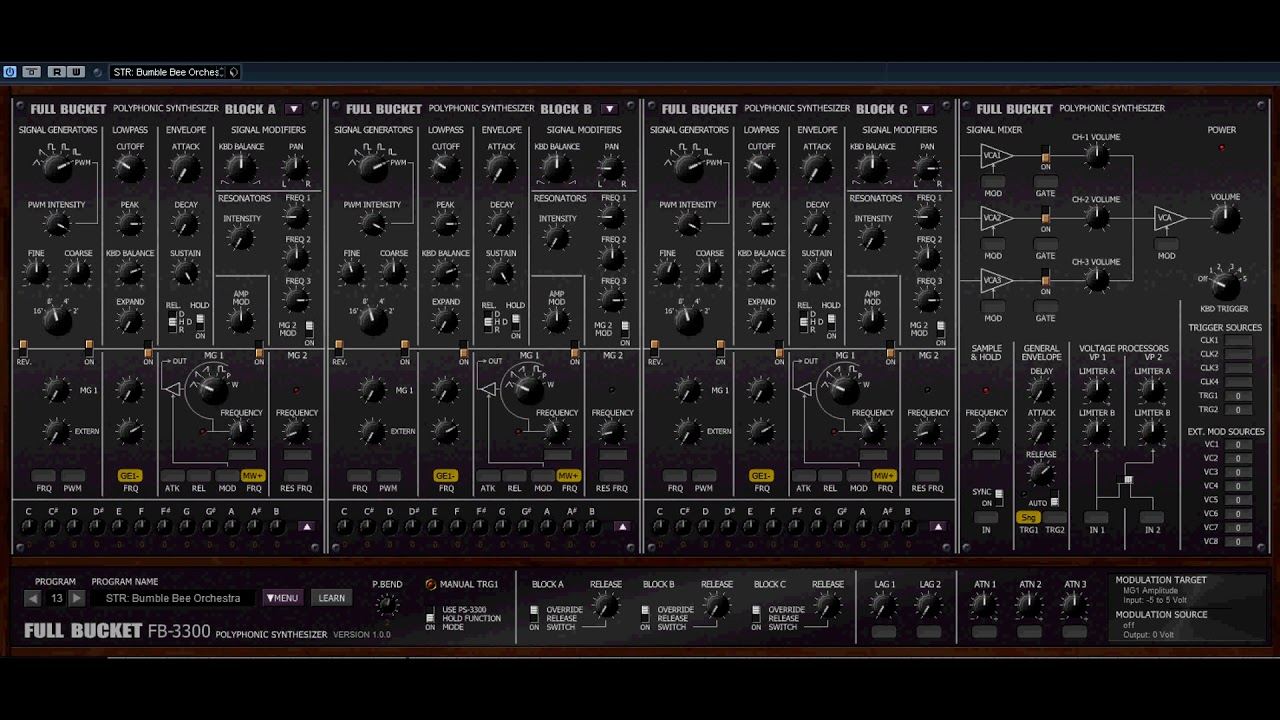Open Block C dropdown menu arrow
1280x720 pixels.
tap(925, 109)
